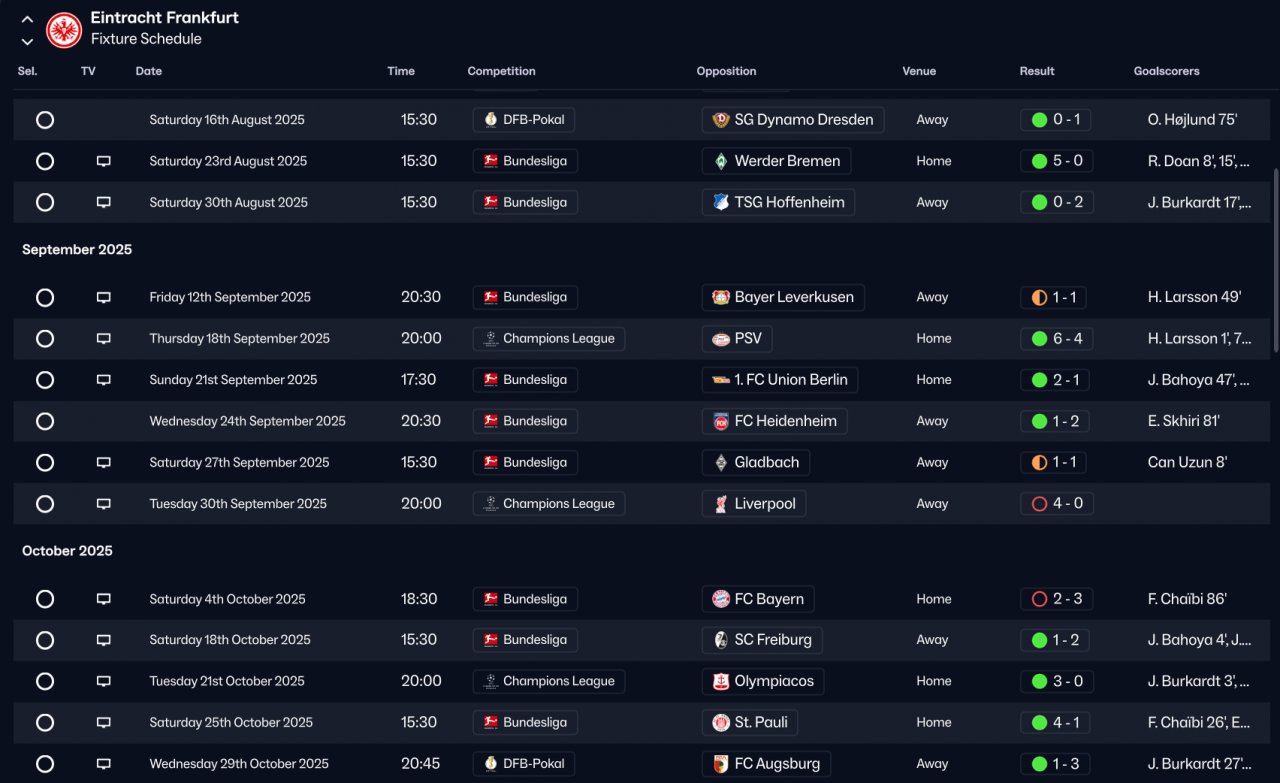
Task: Open the 2 - 3 result against FC Bayern
Action: tap(1056, 599)
